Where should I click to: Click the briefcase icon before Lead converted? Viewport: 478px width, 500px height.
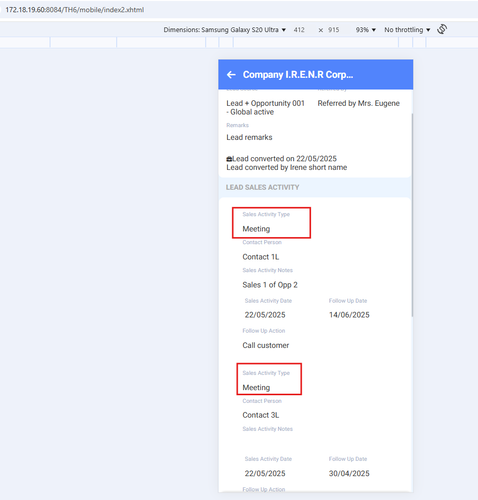tap(229, 159)
